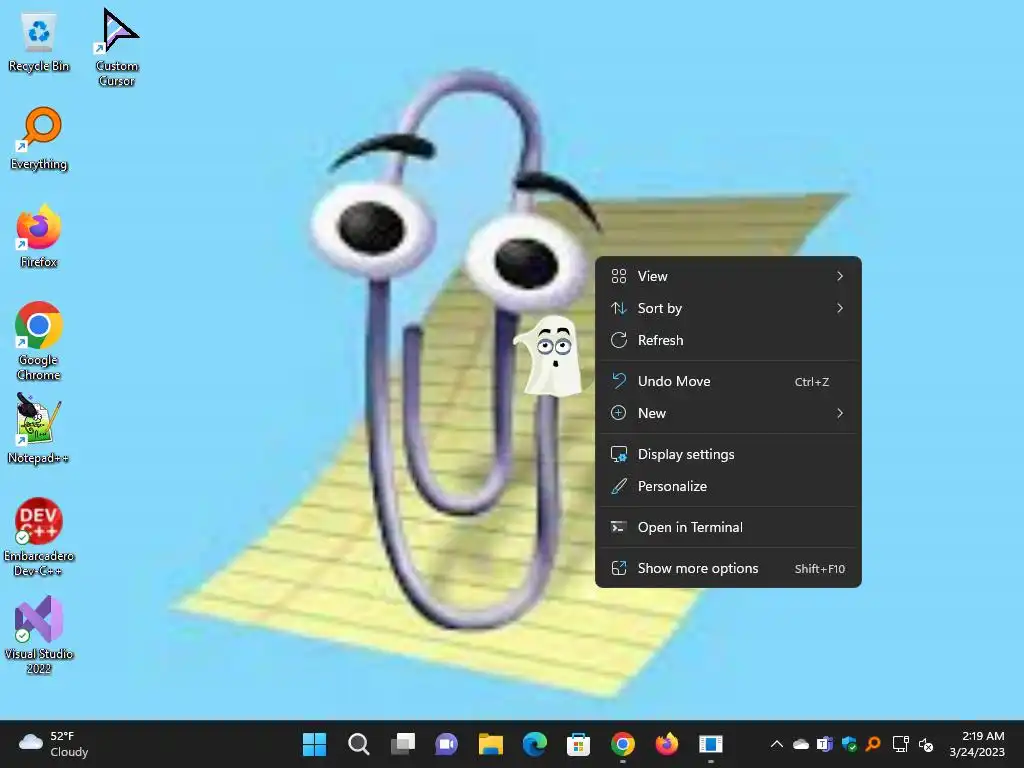The image size is (1024, 768).
Task: Switch to Chrome in the taskbar
Action: pos(623,744)
